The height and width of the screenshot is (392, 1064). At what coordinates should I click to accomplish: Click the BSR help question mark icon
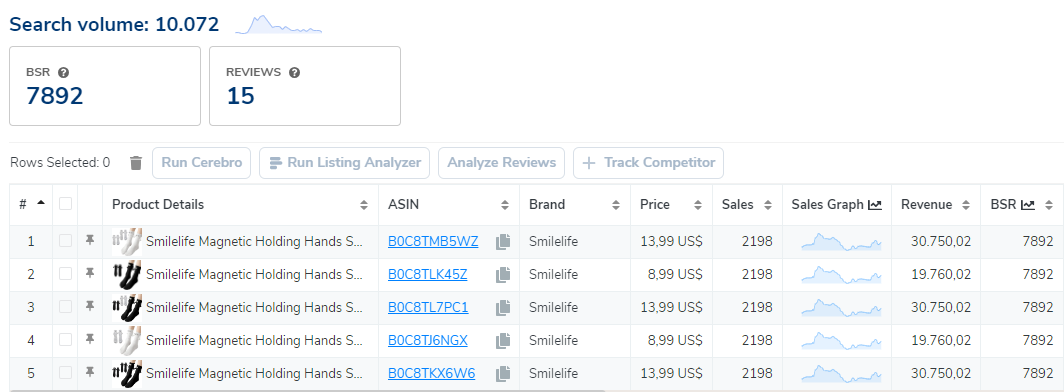pos(64,73)
